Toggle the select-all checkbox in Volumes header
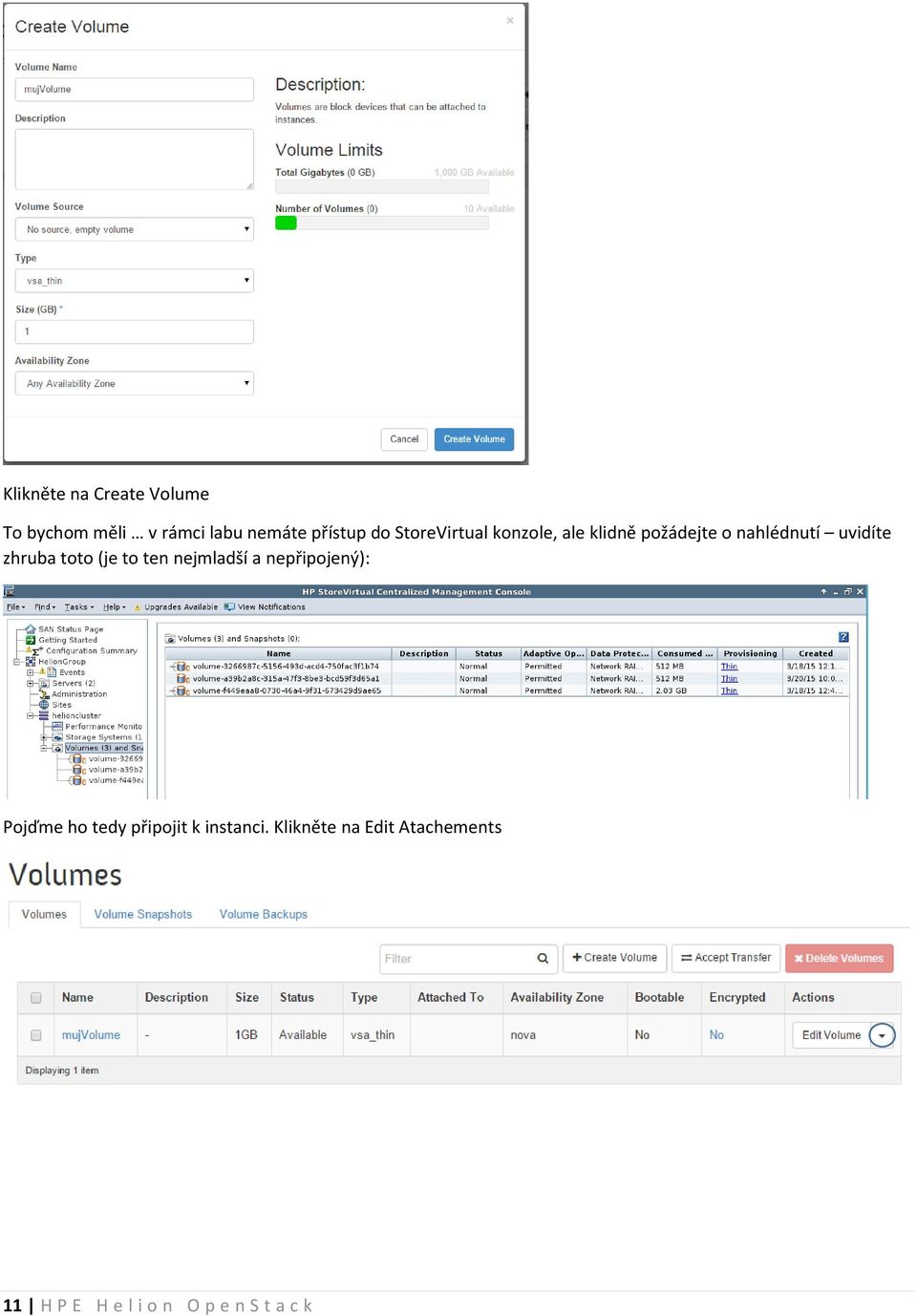917x1316 pixels. [x=36, y=998]
